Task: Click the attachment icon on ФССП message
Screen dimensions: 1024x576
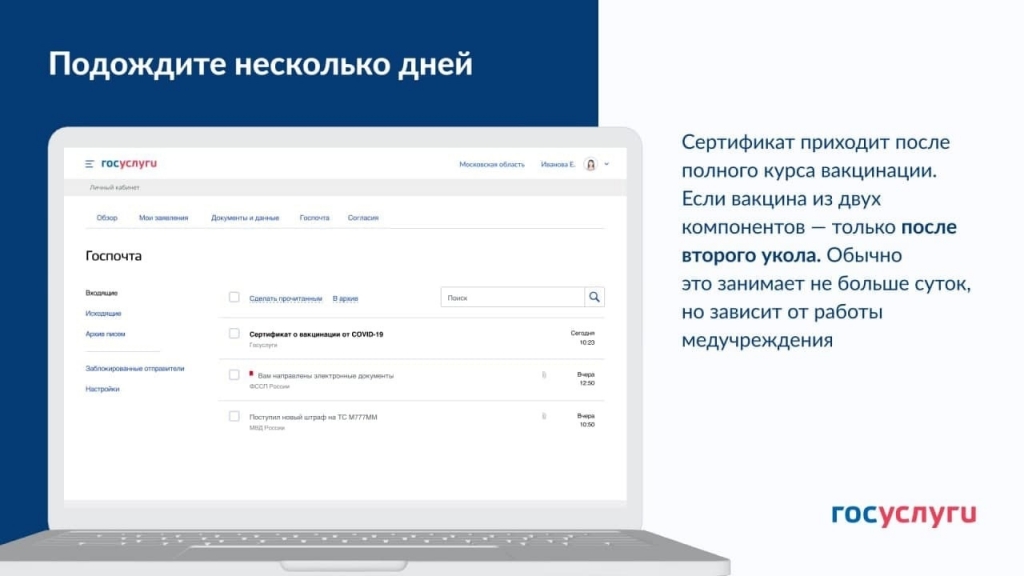Action: click(544, 375)
